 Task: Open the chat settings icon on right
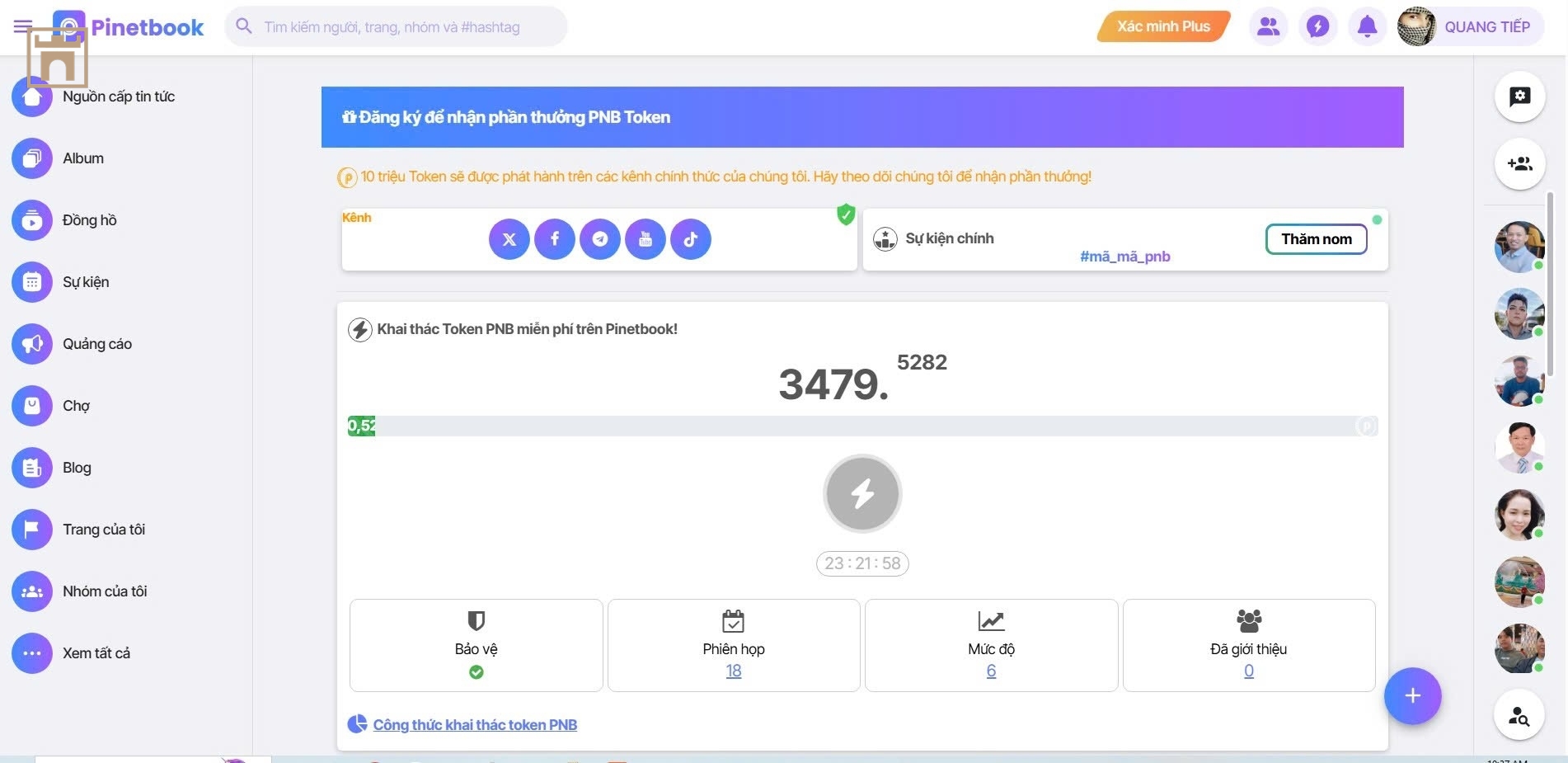click(1519, 97)
